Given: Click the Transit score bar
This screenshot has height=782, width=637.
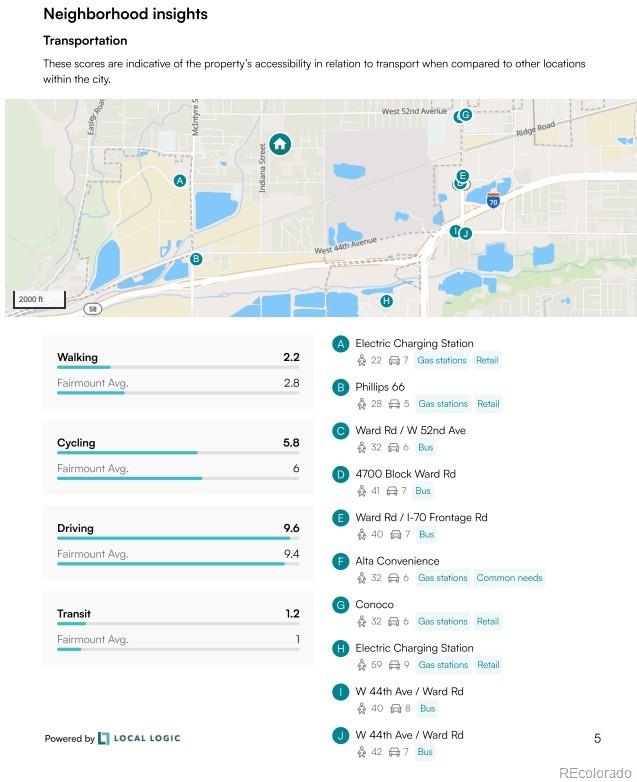Looking at the screenshot, I should 178,624.
